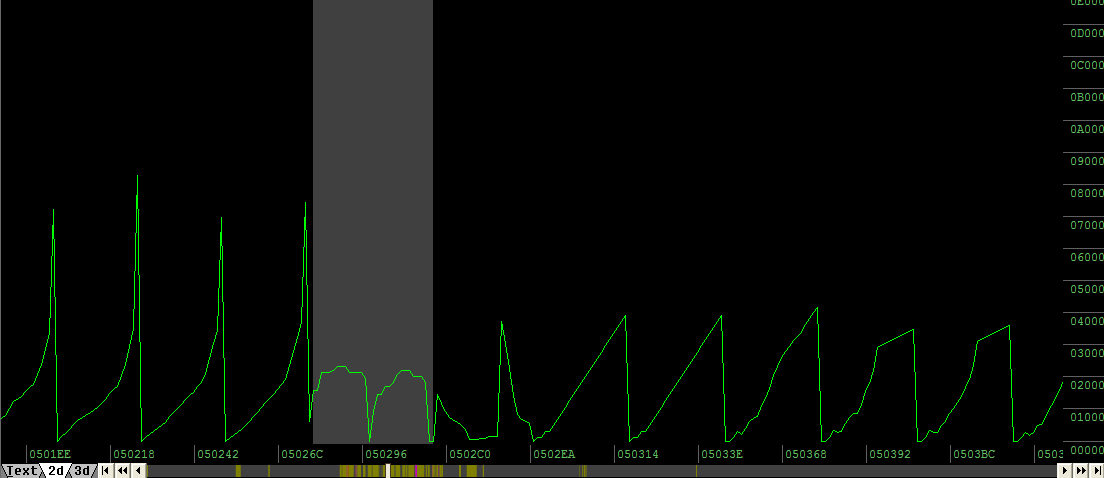This screenshot has width=1104, height=478.
Task: Click the address label 0501EE
Action: pyautogui.click(x=50, y=454)
